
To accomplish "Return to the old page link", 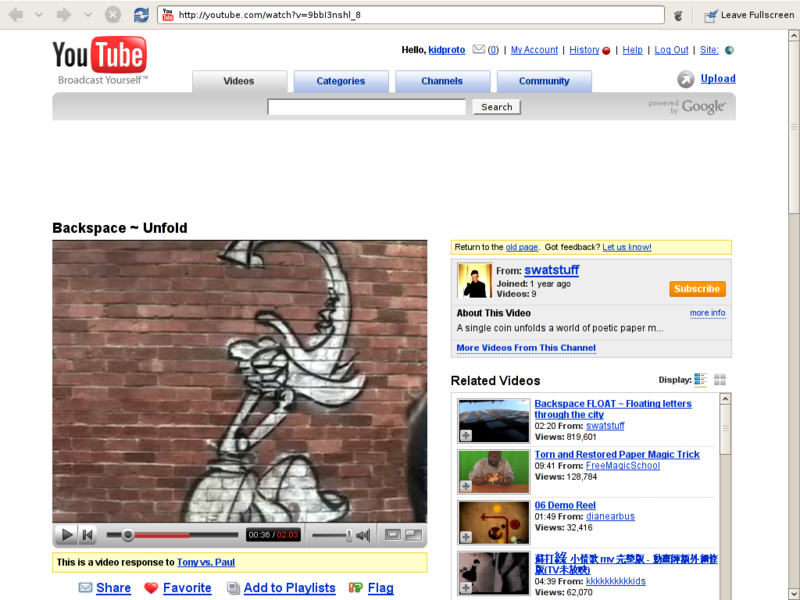I will pos(521,247).
